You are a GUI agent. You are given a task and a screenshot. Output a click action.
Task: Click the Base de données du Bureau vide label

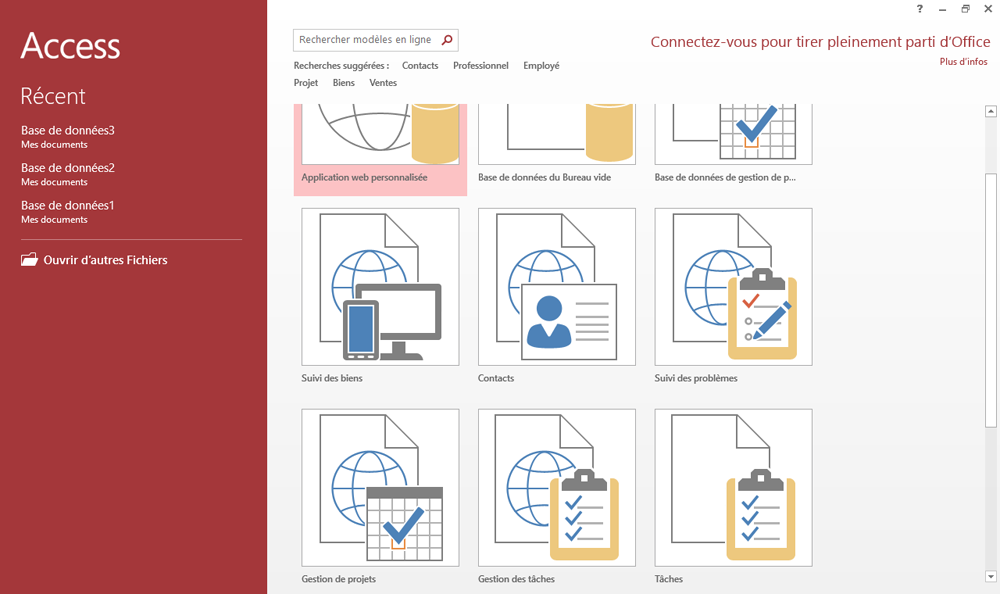(545, 177)
